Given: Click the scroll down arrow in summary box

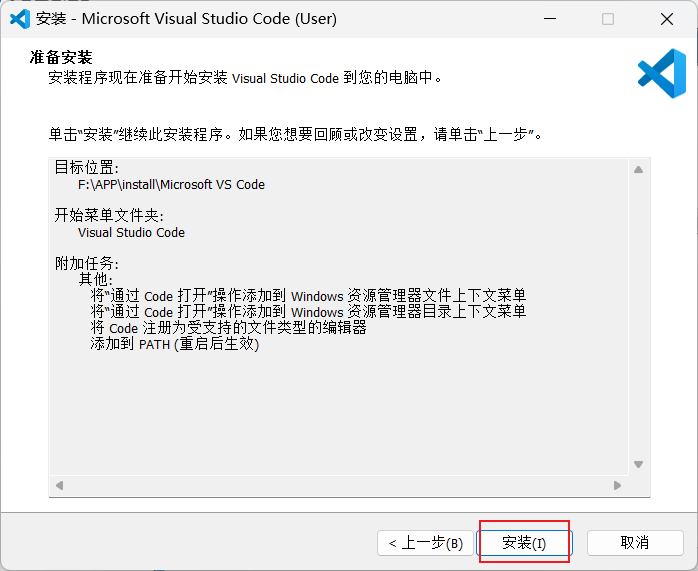Looking at the screenshot, I should (x=638, y=464).
